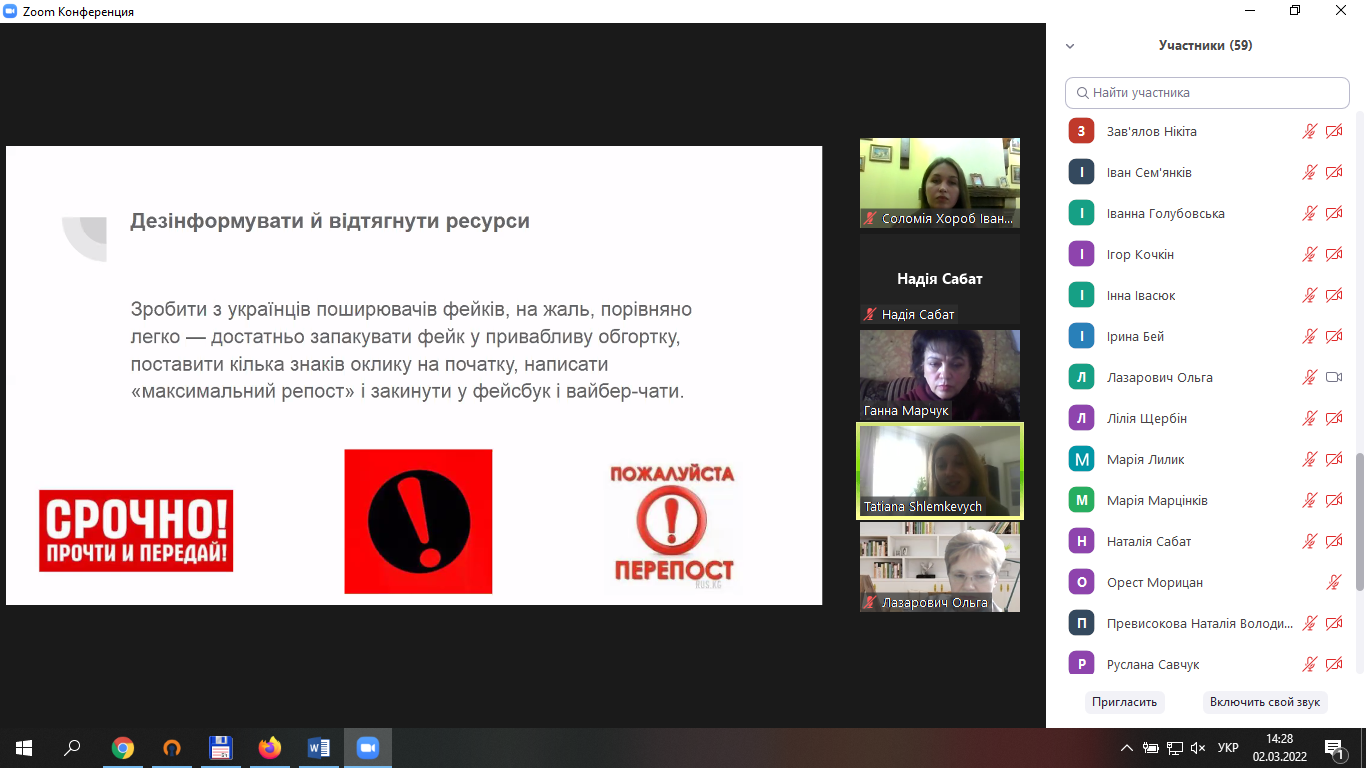Click the Пригласить button

click(1124, 702)
